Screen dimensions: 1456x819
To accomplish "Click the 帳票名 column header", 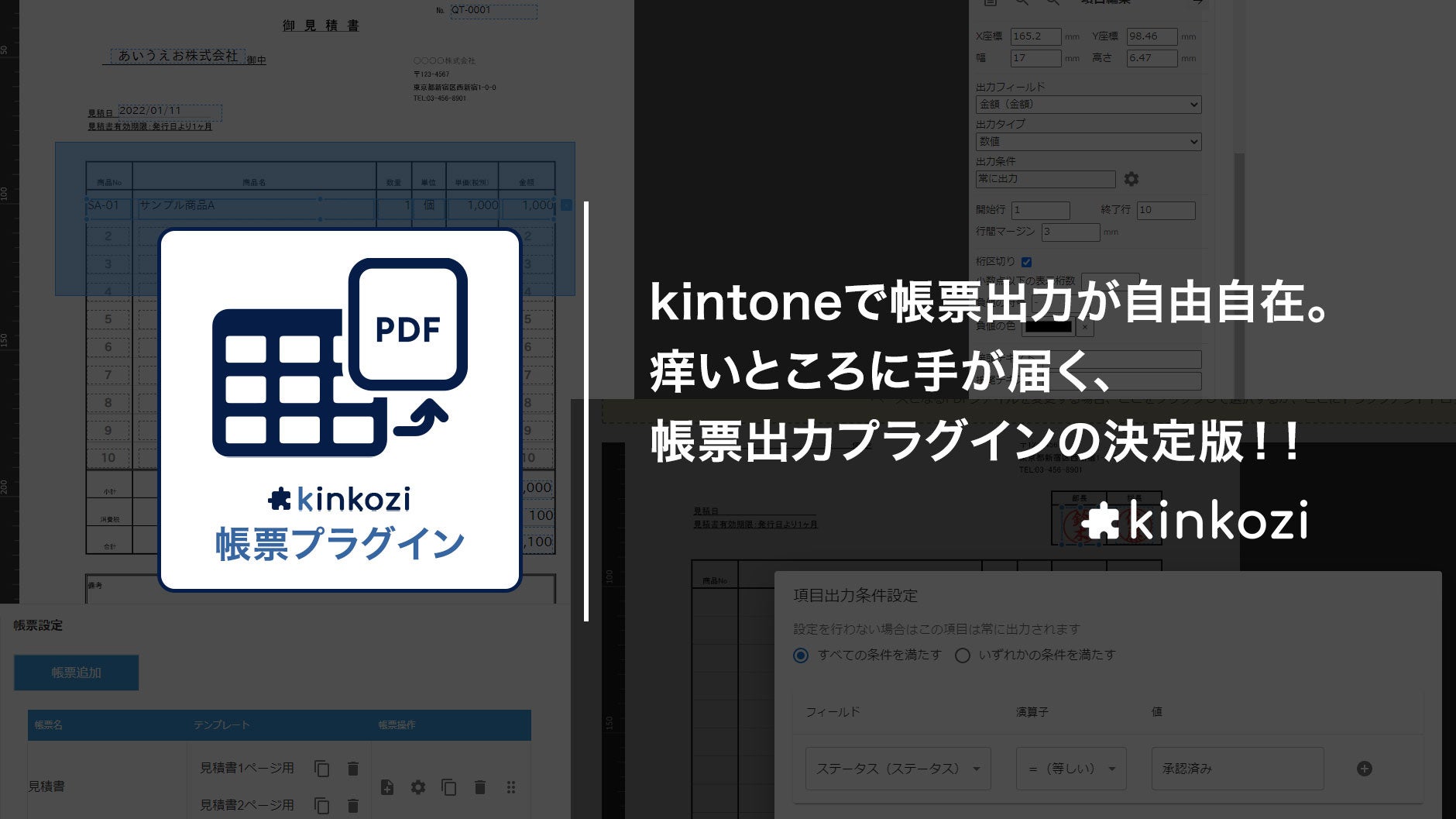I will tap(48, 725).
